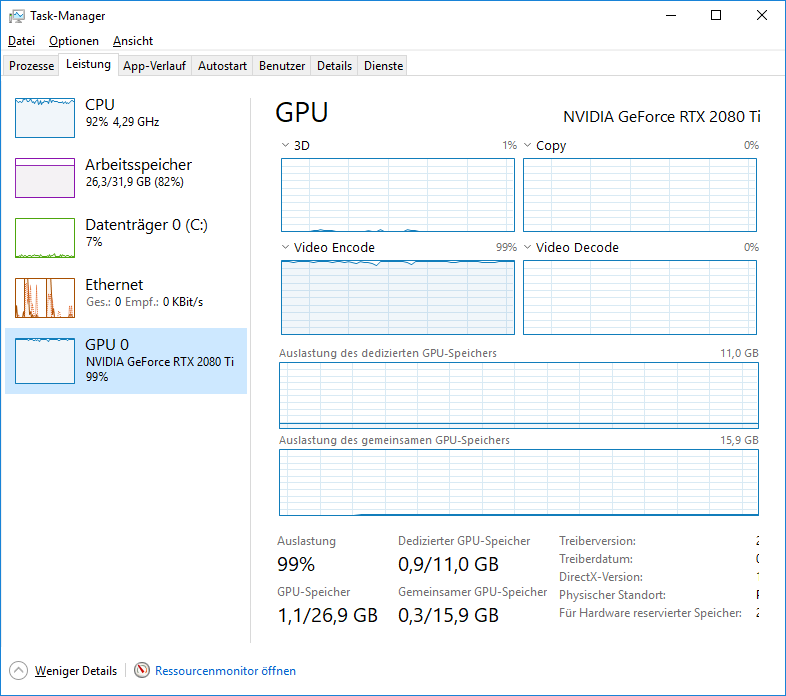Screen dimensions: 786x696
Task: Switch to the Prozesse tab
Action: click(x=32, y=66)
